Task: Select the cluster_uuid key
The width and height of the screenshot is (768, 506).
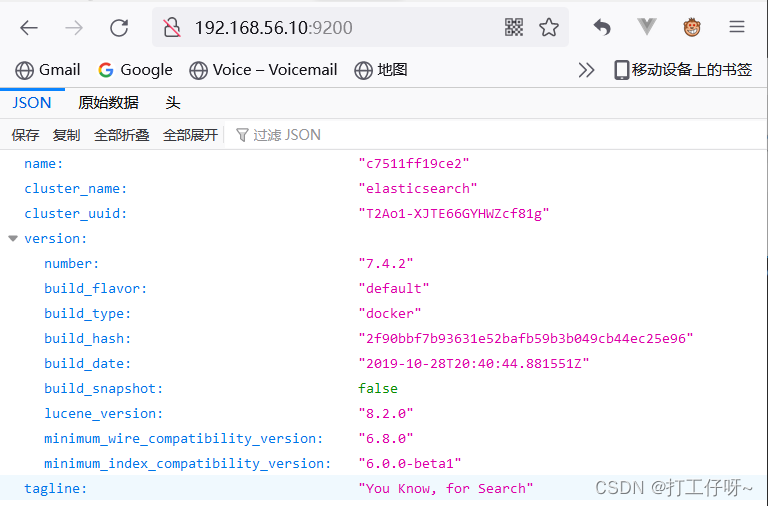Action: 75,214
